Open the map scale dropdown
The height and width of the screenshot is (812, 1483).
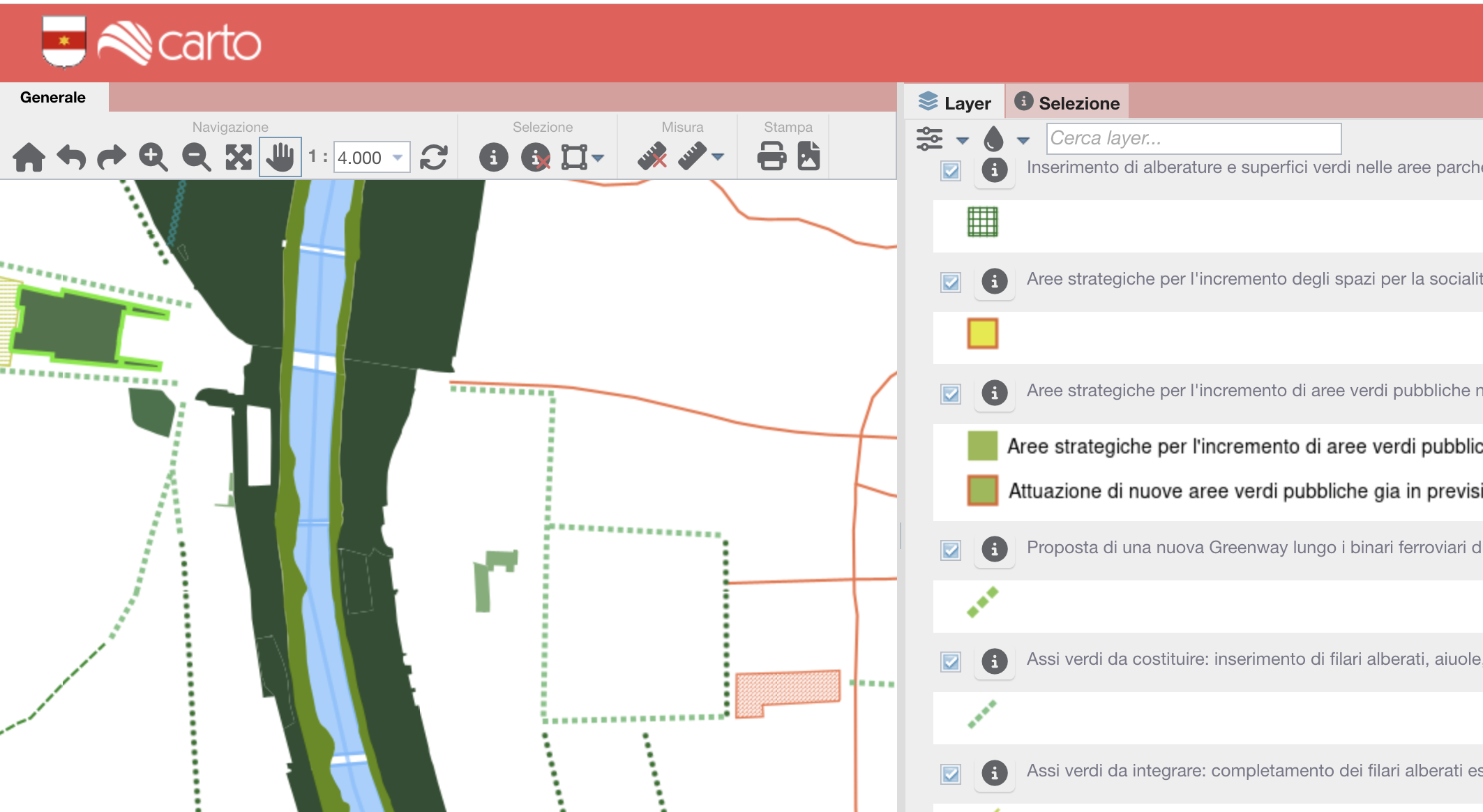coord(398,158)
